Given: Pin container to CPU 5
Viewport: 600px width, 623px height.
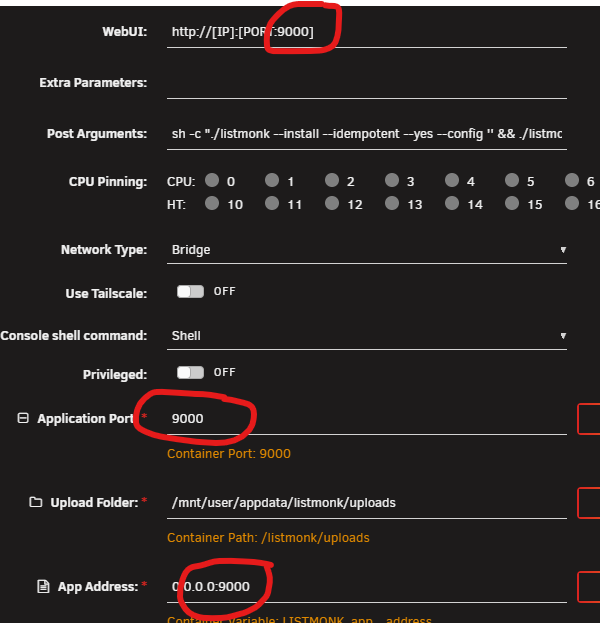Looking at the screenshot, I should click(x=512, y=180).
